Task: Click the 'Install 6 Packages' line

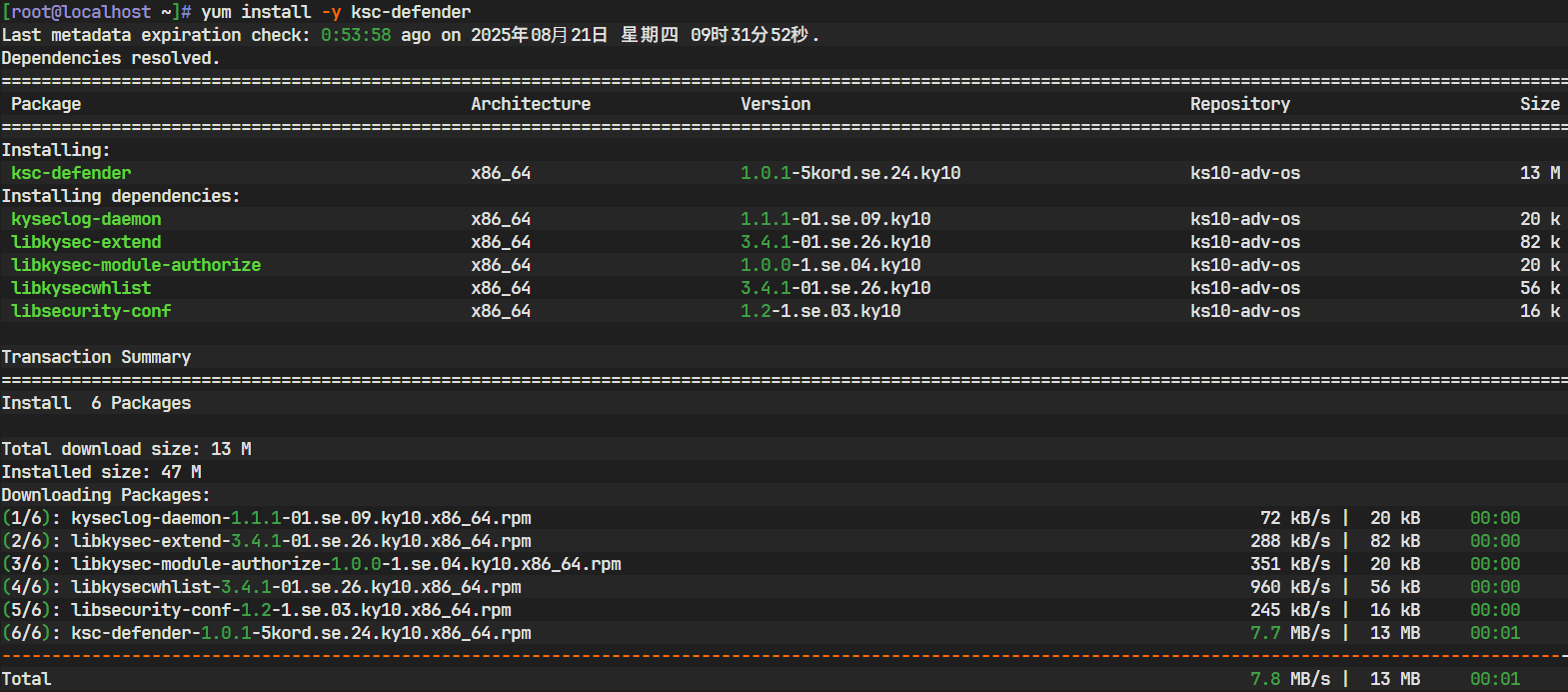Action: (96, 403)
